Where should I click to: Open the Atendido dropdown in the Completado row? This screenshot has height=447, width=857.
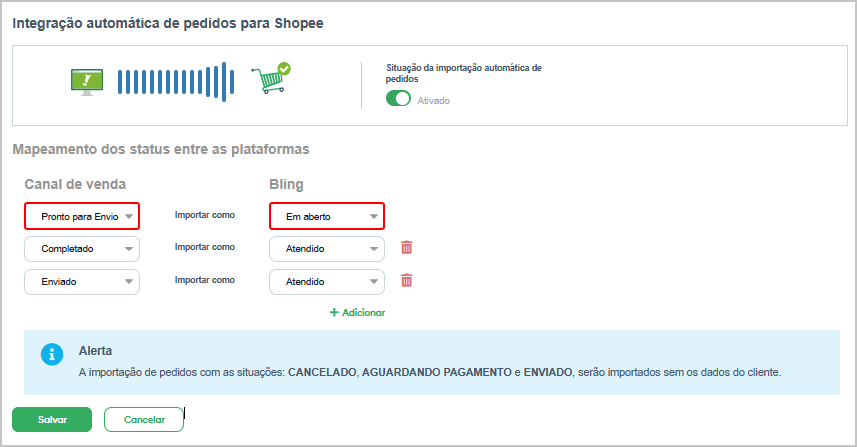327,249
